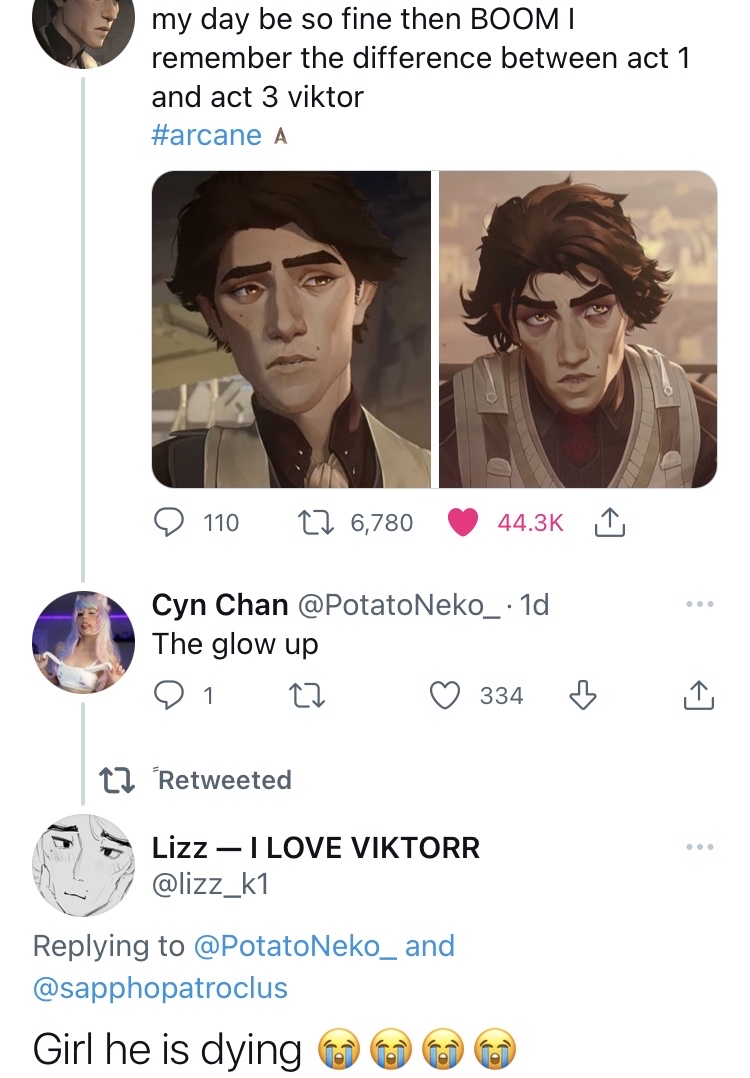Viewport: 750px width, 1078px height.
Task: Open Cyn Chan's profile picture
Action: (82, 641)
